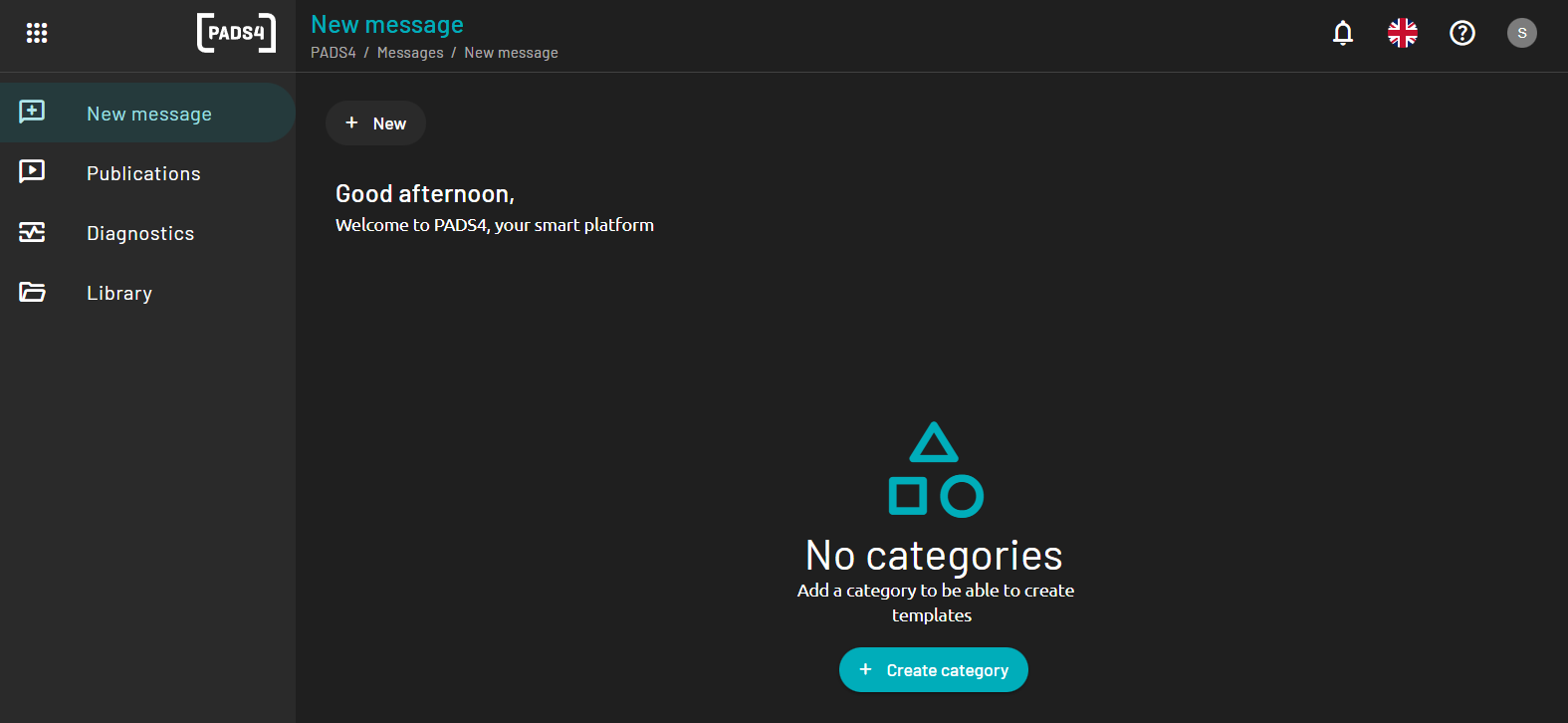Change language via the UK flag icon
Viewport: 1568px width, 723px height.
(1403, 33)
